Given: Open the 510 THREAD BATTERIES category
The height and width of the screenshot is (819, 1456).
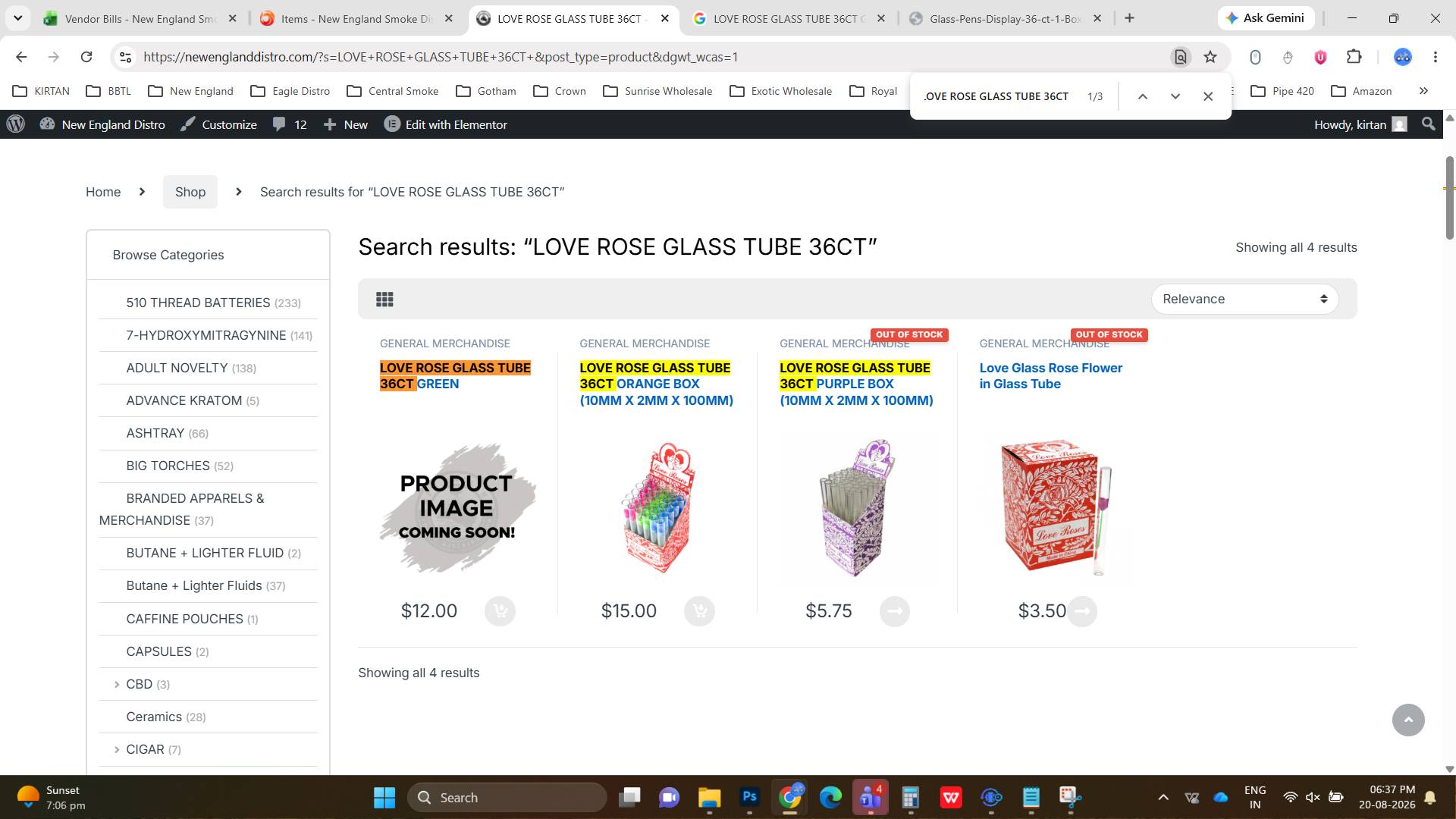Looking at the screenshot, I should tap(198, 303).
